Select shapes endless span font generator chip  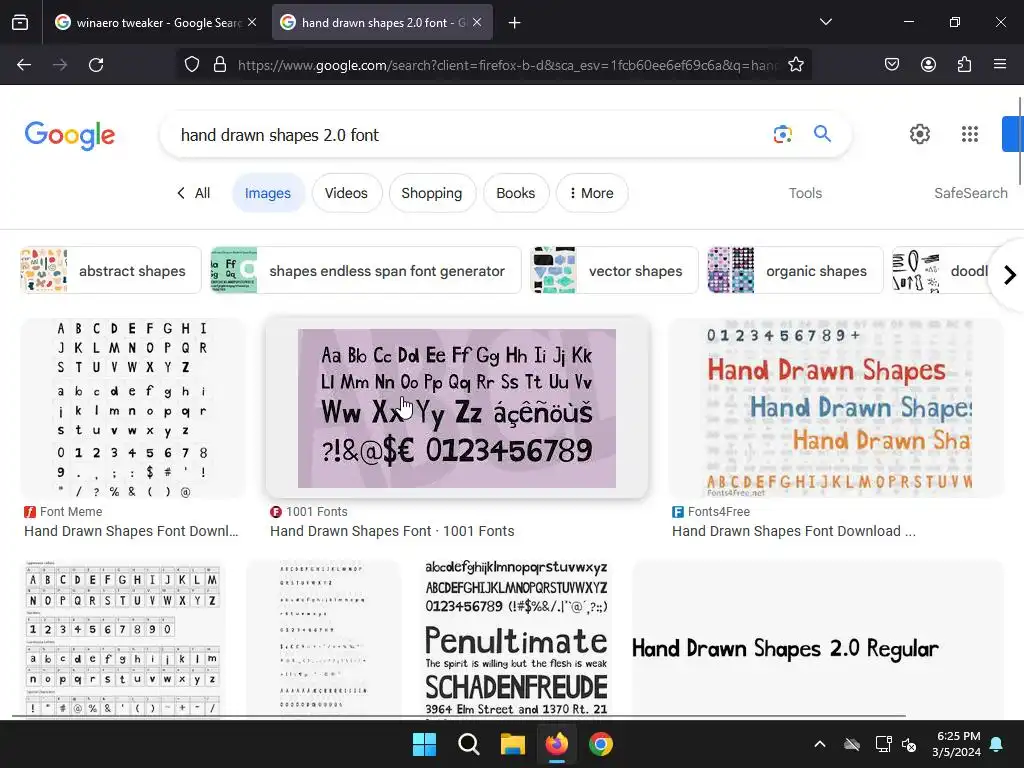click(x=366, y=270)
